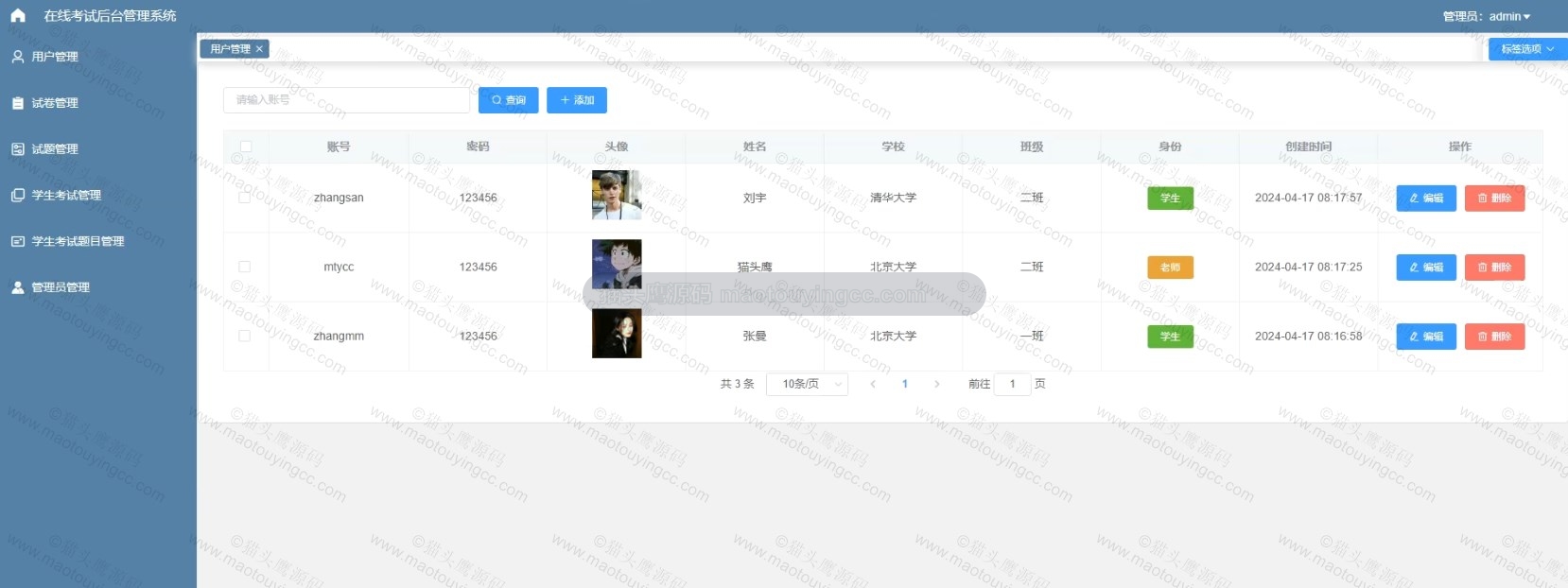Click the 老师 tag in mtycc row
This screenshot has width=1568, height=588.
tap(1170, 268)
